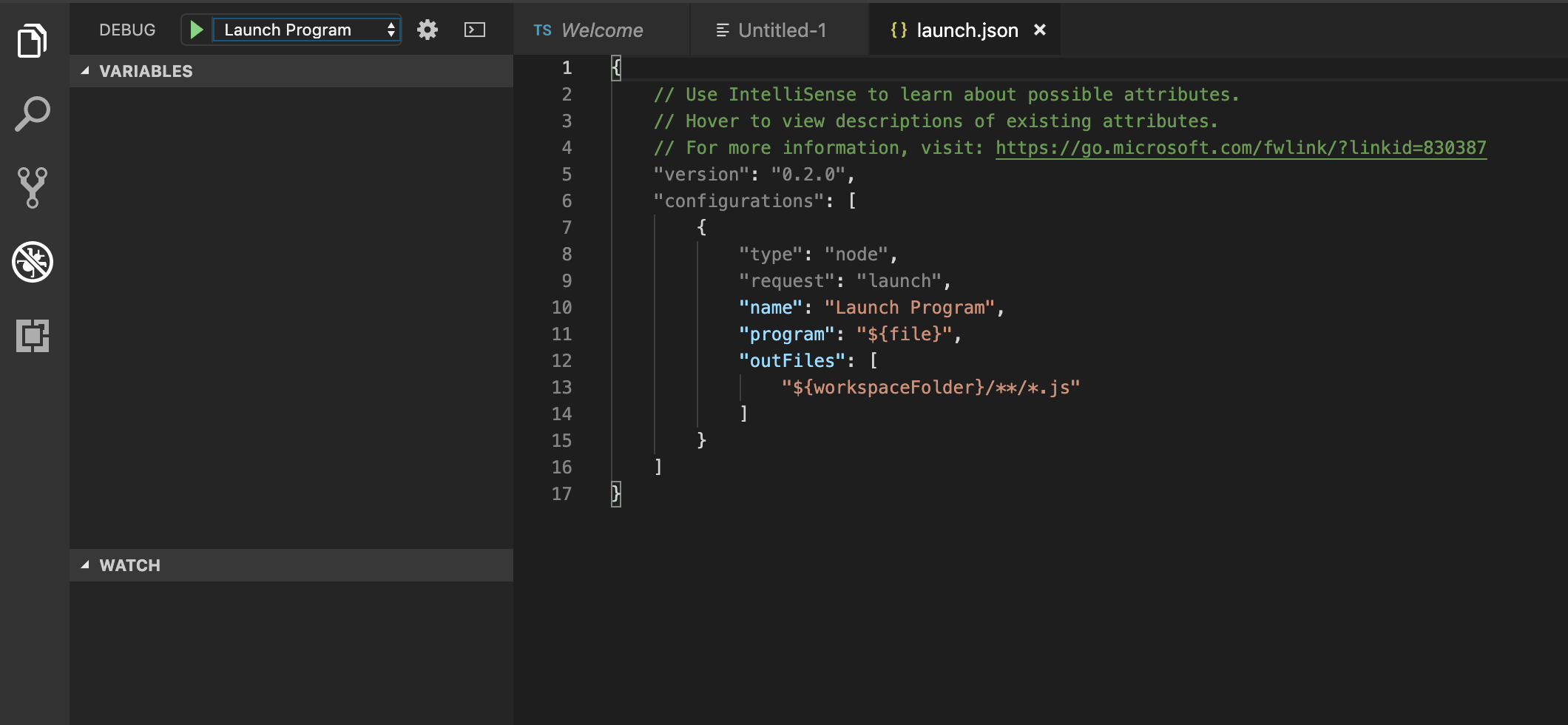
Task: Click the "name" key on line 10
Action: pyautogui.click(x=771, y=308)
